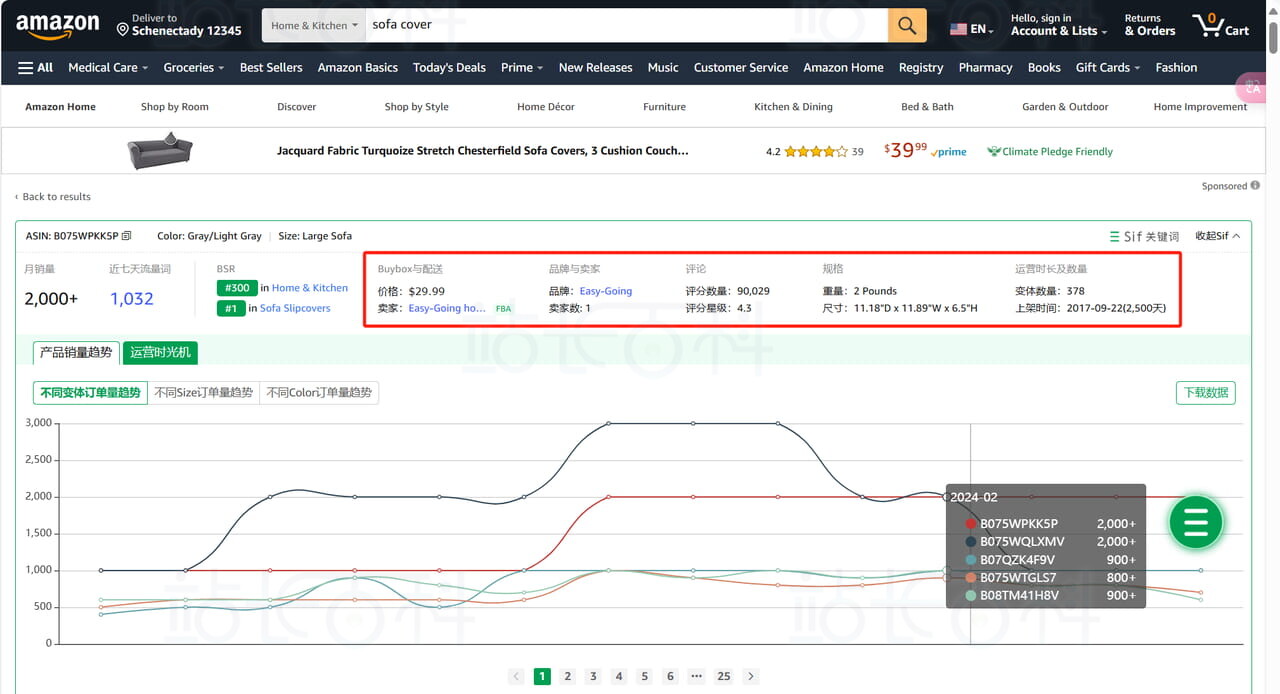
Task: Open the Easy-Going brand link
Action: coord(606,291)
